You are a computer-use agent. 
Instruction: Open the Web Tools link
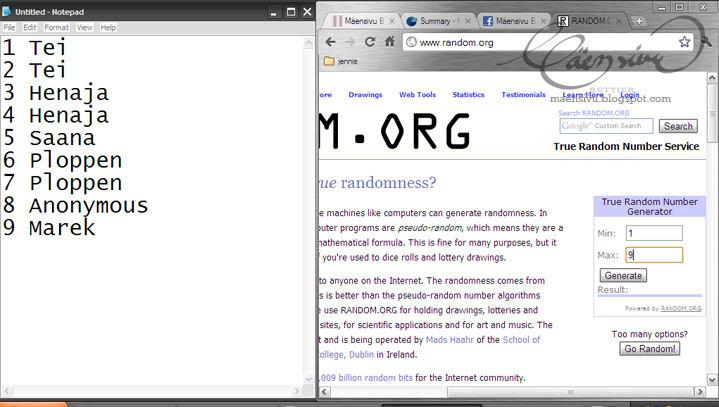417,95
